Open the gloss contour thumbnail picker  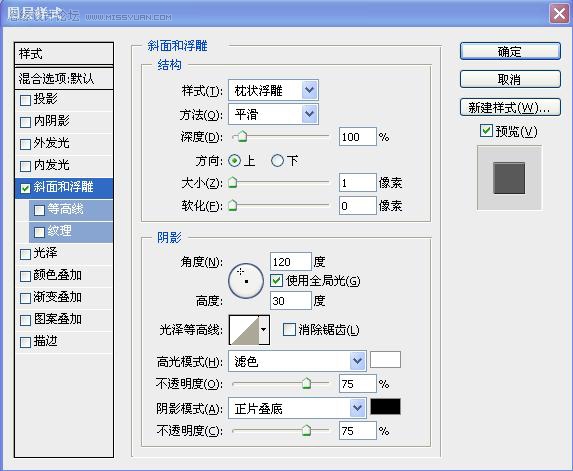pyautogui.click(x=249, y=330)
